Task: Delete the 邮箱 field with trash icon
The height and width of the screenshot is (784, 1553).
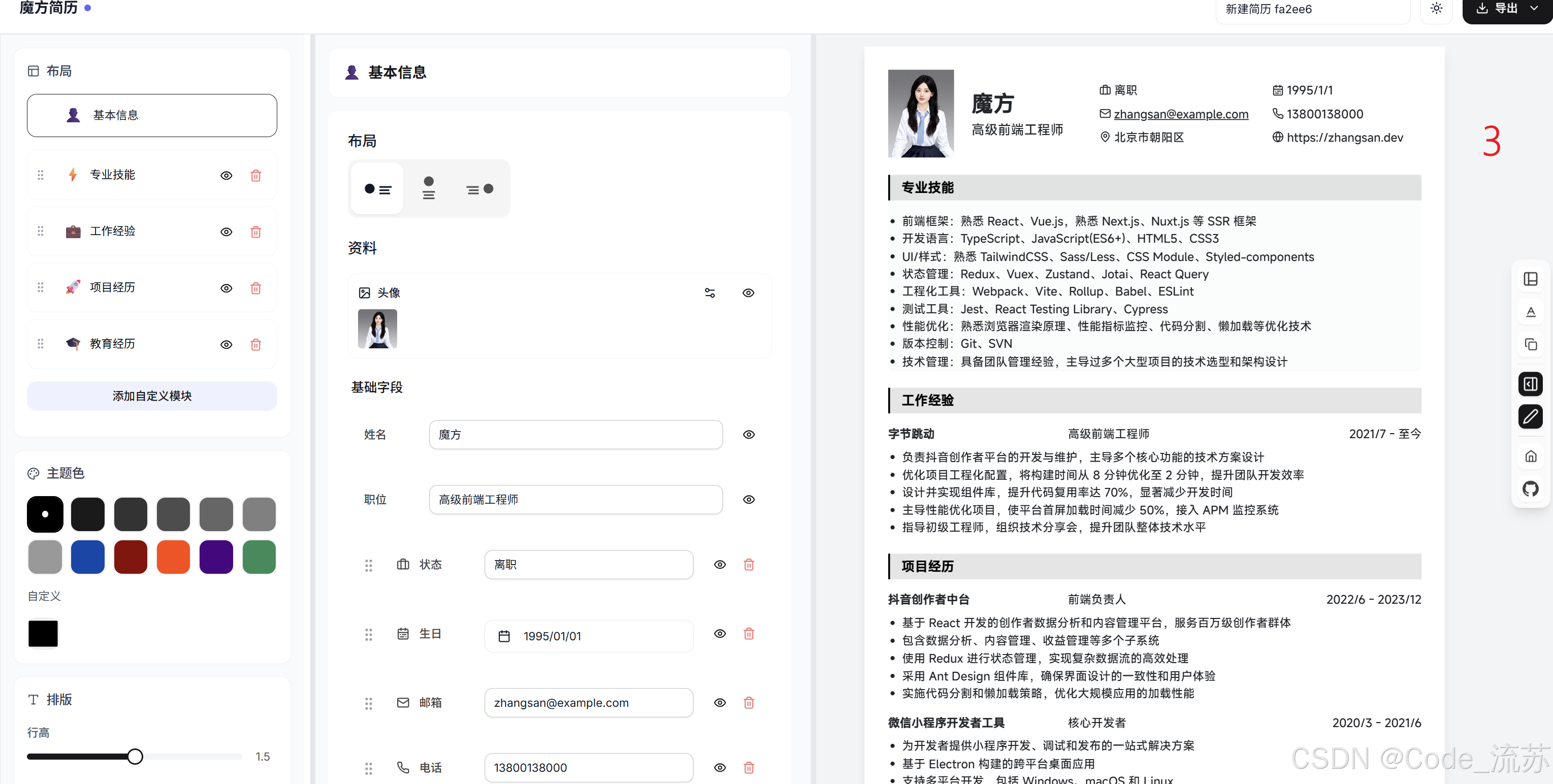Action: click(x=749, y=703)
